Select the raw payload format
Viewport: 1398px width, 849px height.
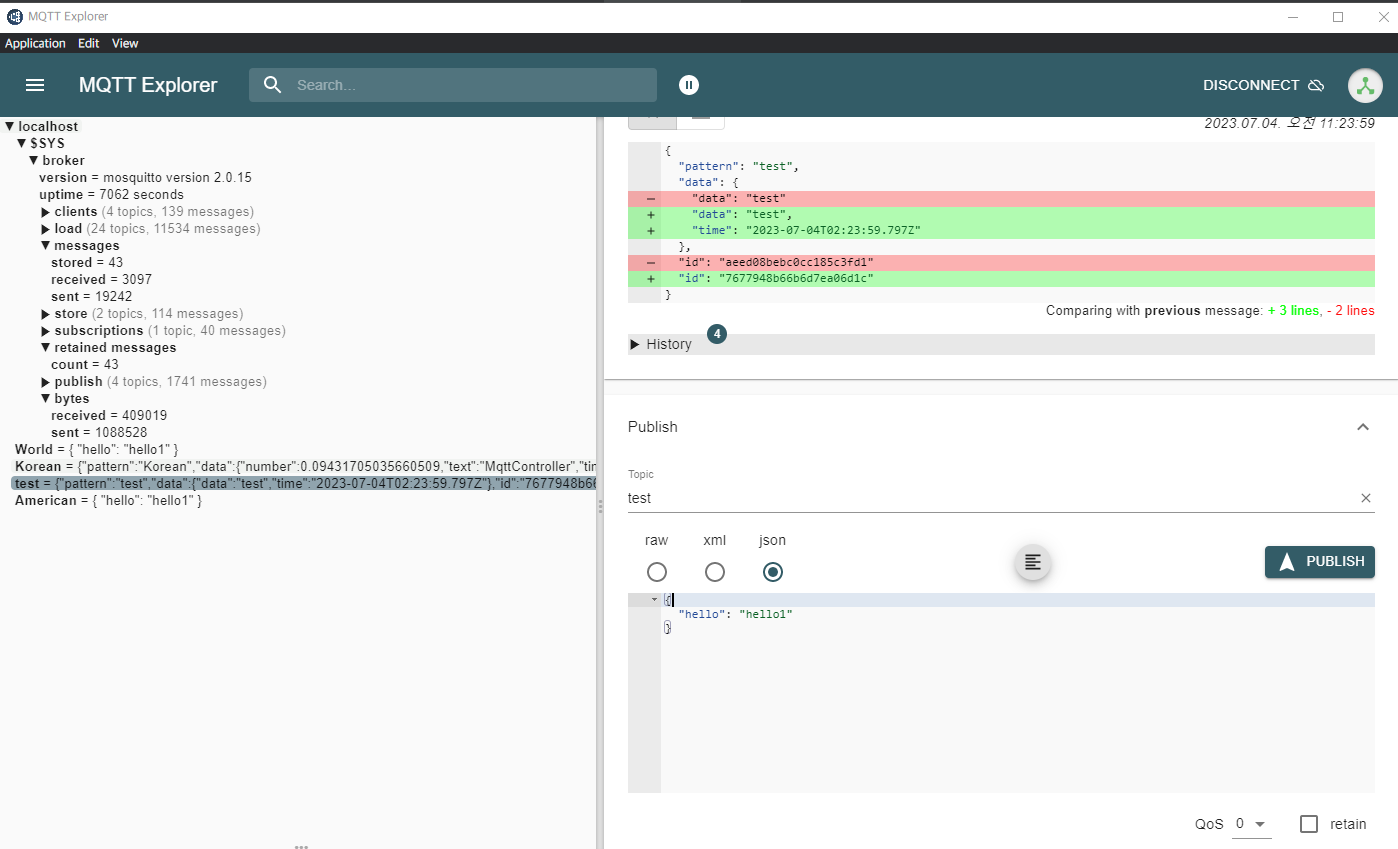click(657, 572)
